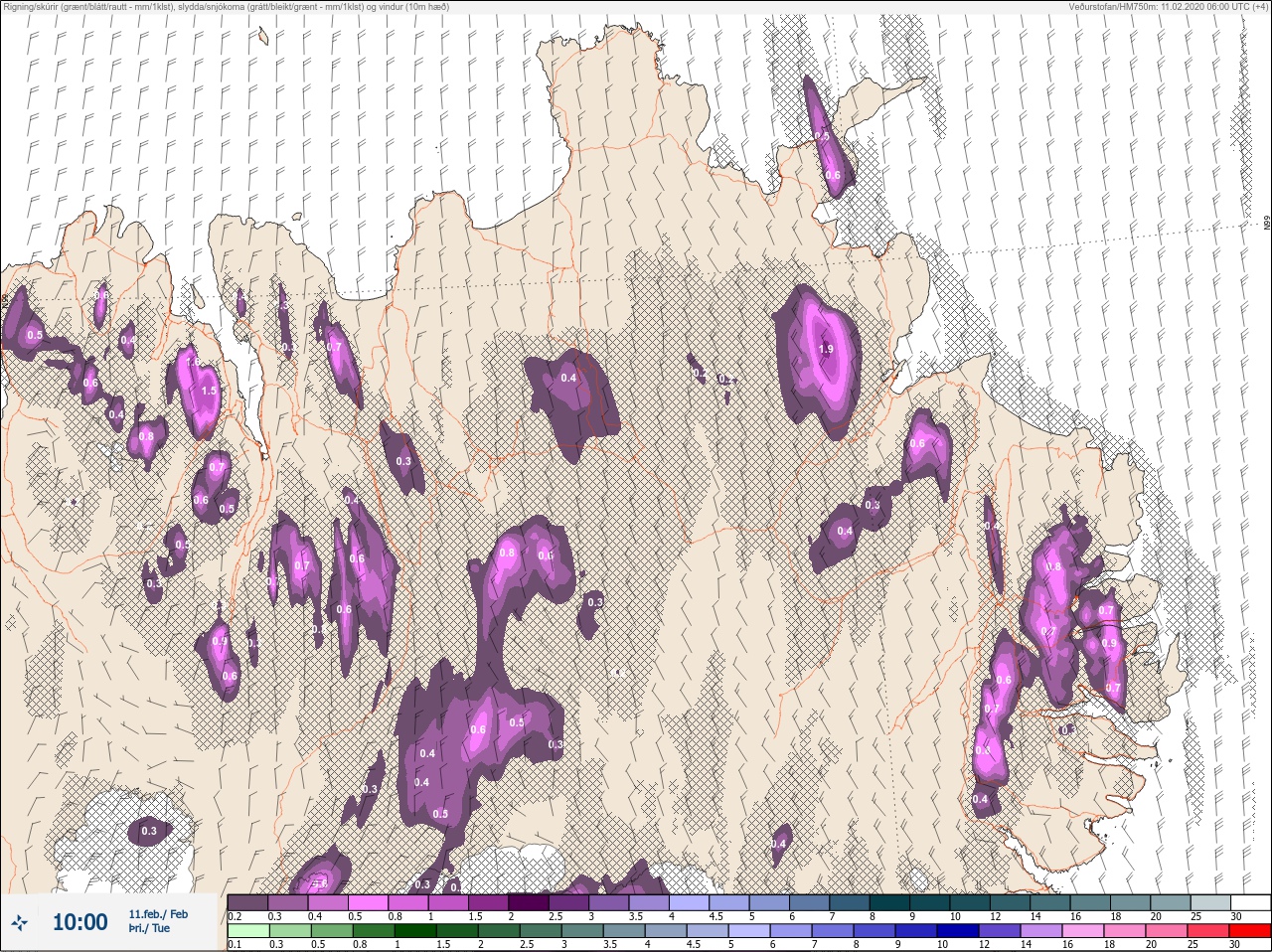Click the star-shaped weather office logo

[19, 922]
